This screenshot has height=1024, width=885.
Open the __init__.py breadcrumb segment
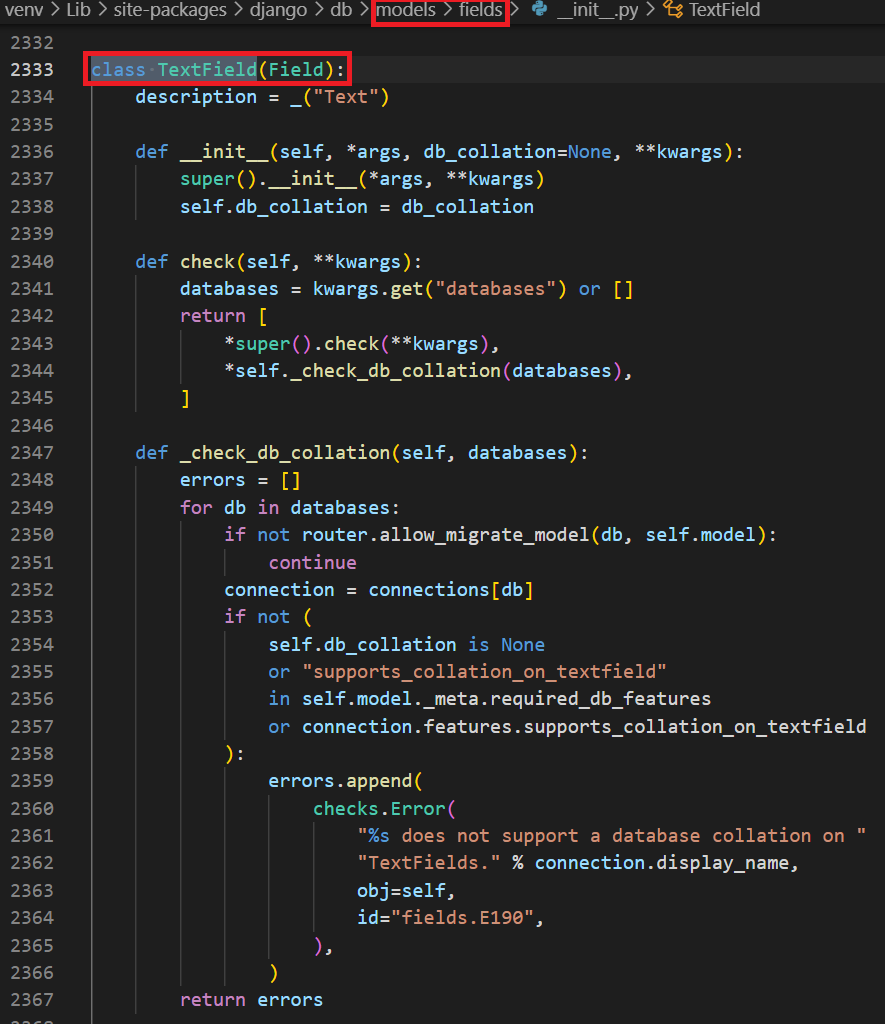[597, 10]
